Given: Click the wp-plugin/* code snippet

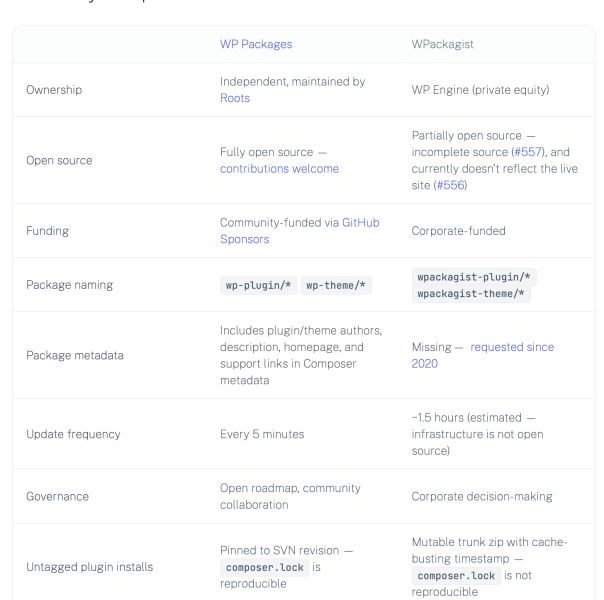Looking at the screenshot, I should [x=258, y=285].
